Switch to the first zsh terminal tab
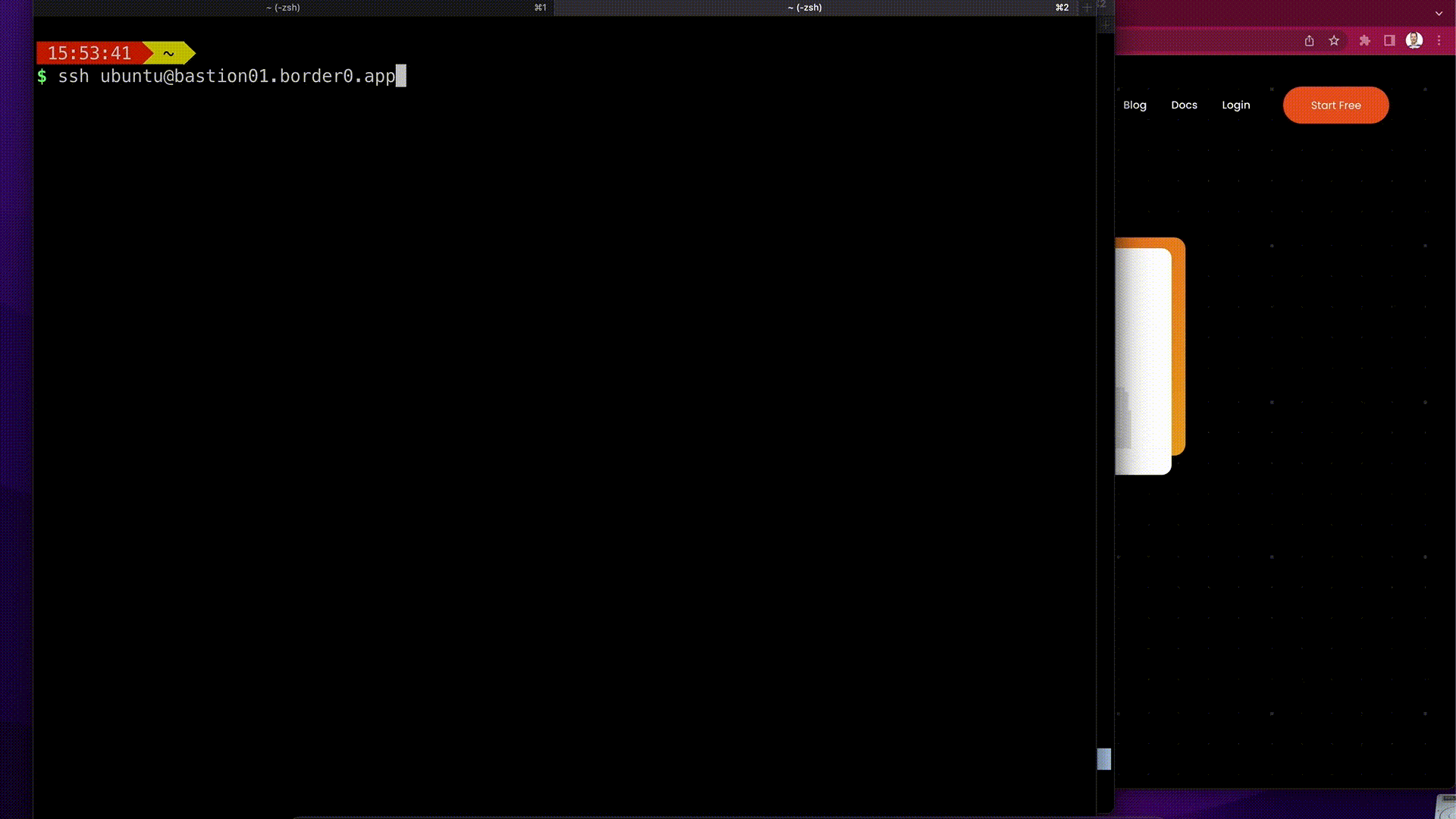This screenshot has width=1456, height=819. [283, 8]
